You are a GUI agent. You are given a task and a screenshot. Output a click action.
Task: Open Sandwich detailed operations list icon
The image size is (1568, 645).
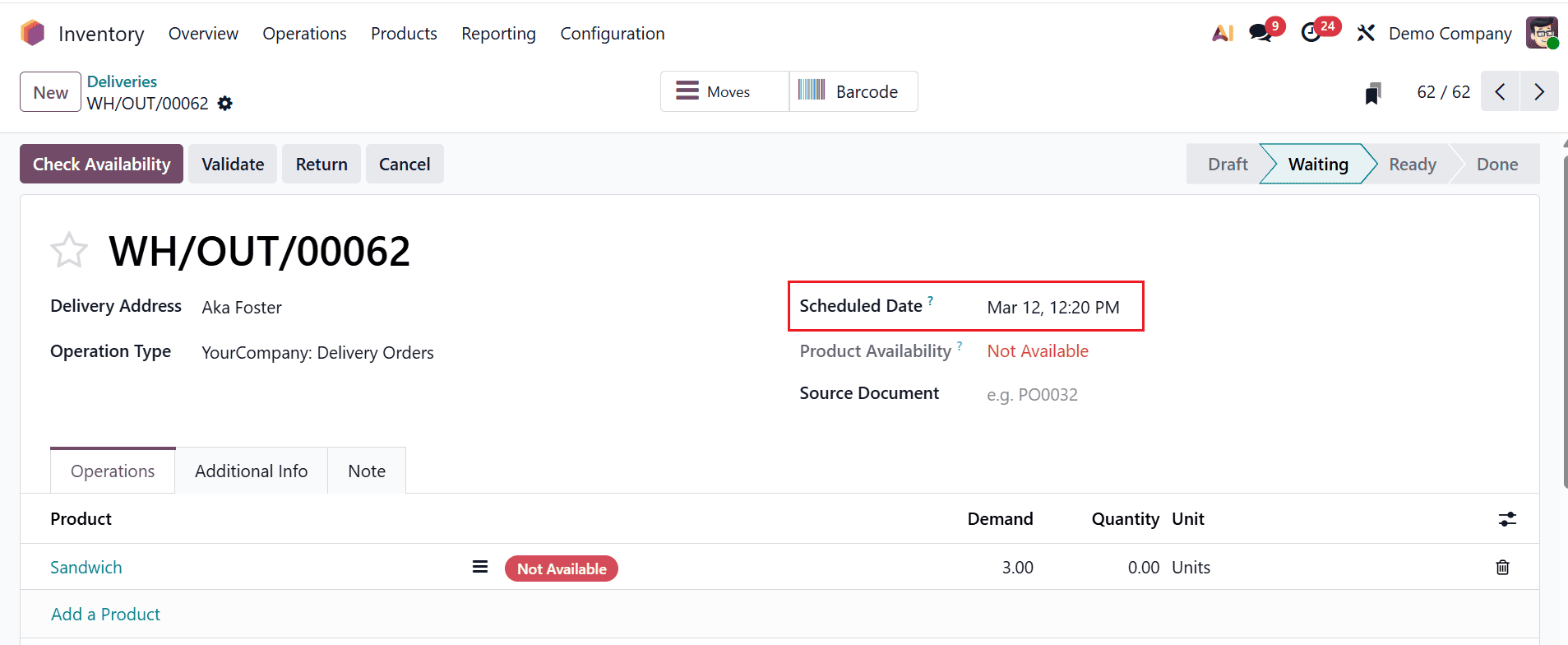(x=480, y=567)
